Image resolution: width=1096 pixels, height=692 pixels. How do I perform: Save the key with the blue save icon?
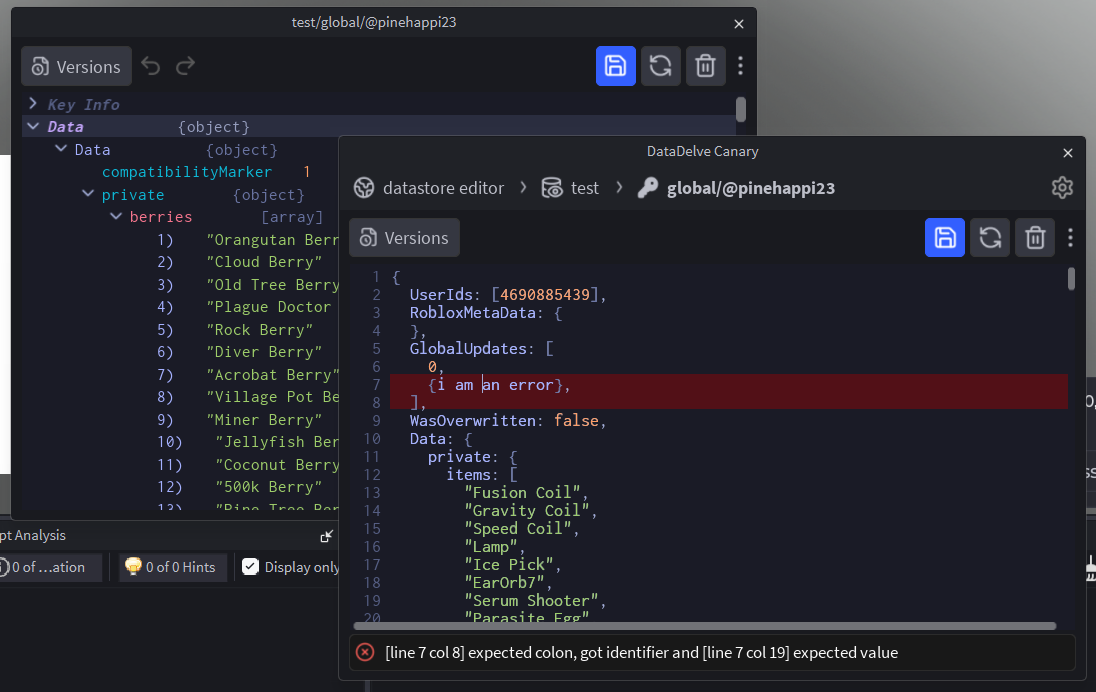click(x=945, y=237)
